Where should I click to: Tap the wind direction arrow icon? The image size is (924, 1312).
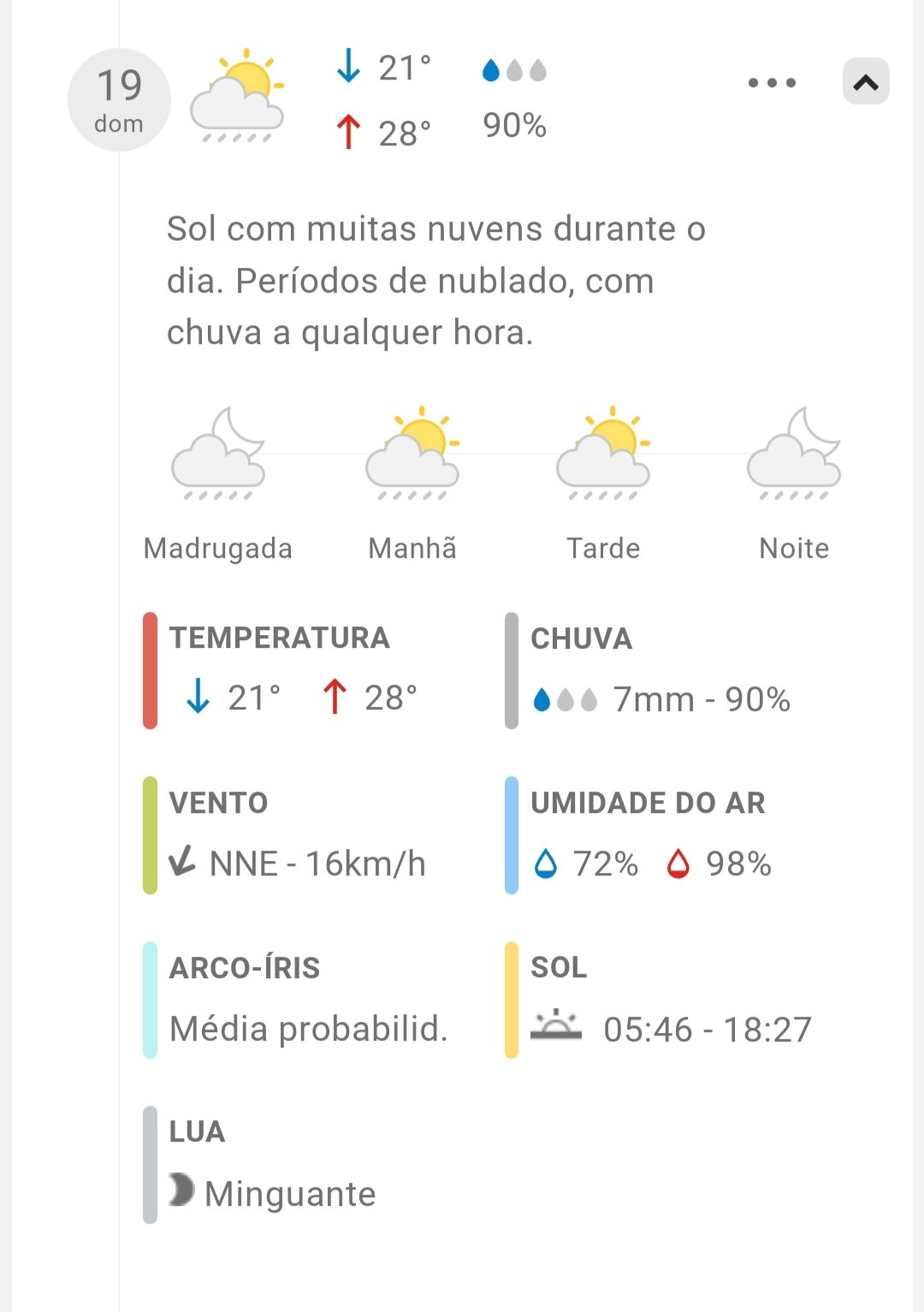coord(182,861)
